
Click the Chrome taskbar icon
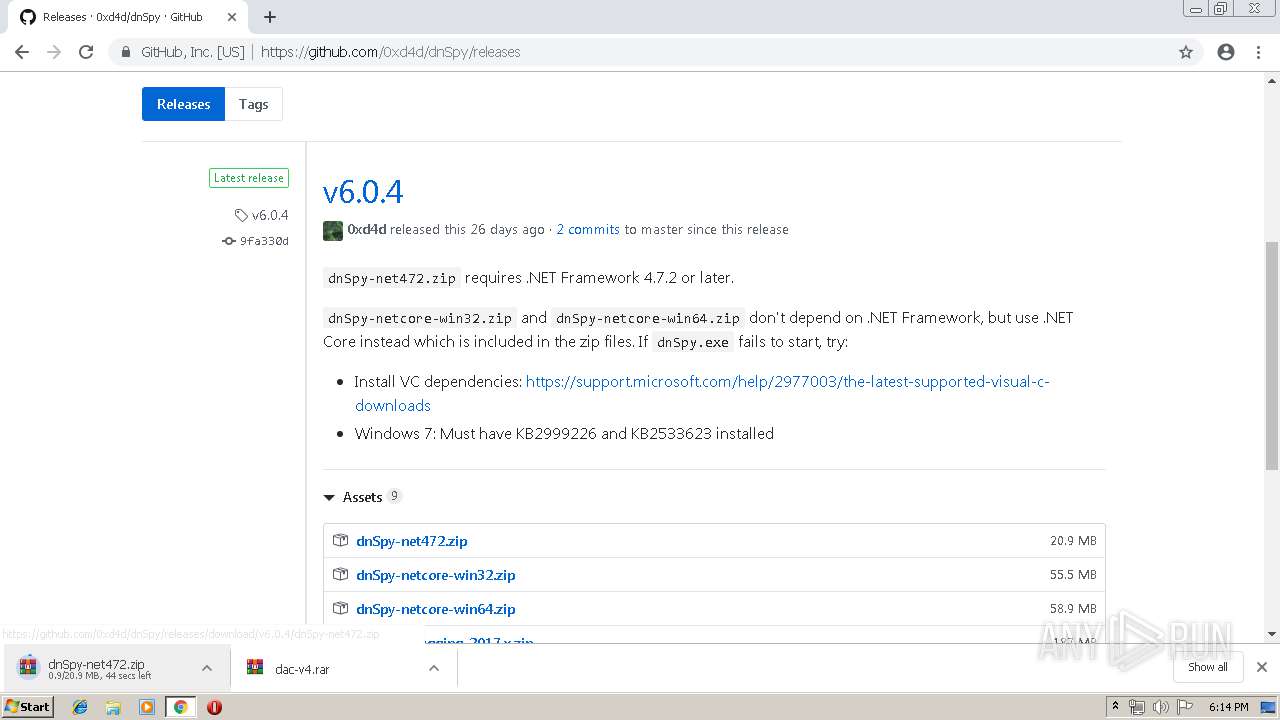[x=180, y=707]
